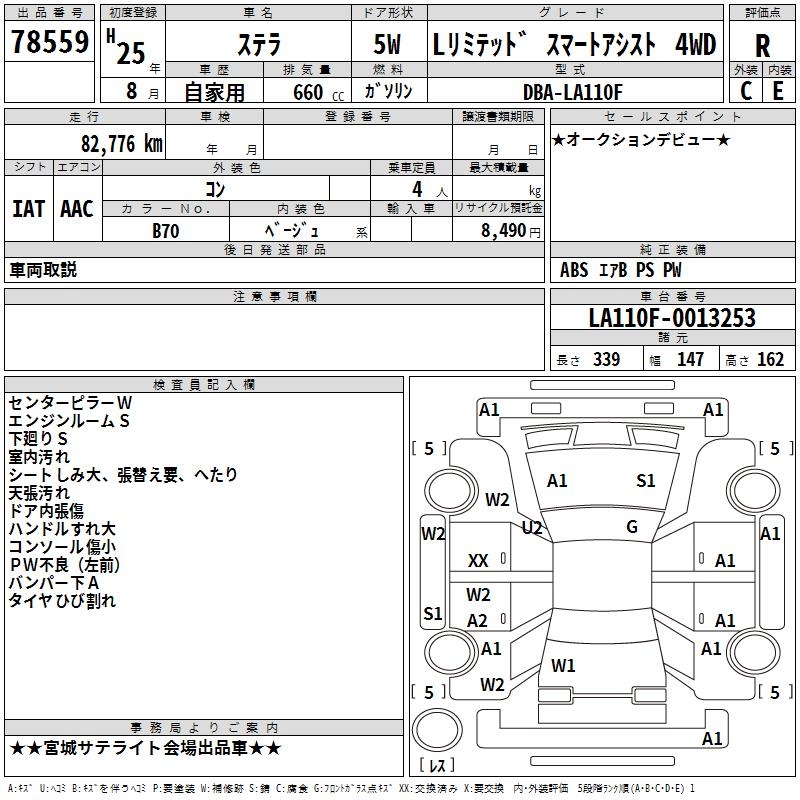Click the width value 147

pyautogui.click(x=690, y=359)
